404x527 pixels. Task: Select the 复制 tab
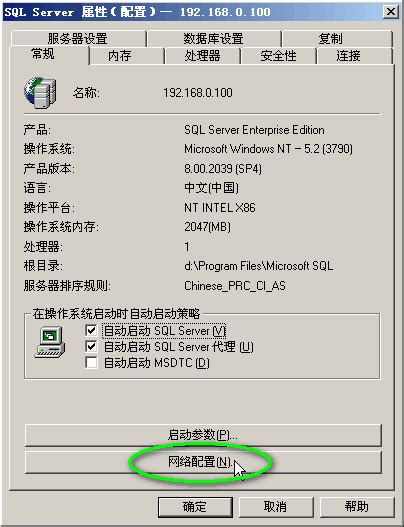point(337,39)
